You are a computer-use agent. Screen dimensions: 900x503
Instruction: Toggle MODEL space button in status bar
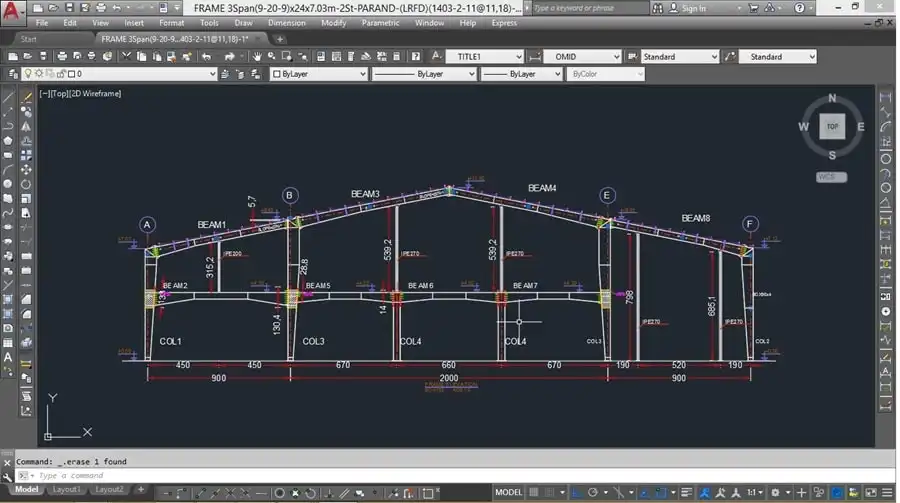(x=509, y=493)
